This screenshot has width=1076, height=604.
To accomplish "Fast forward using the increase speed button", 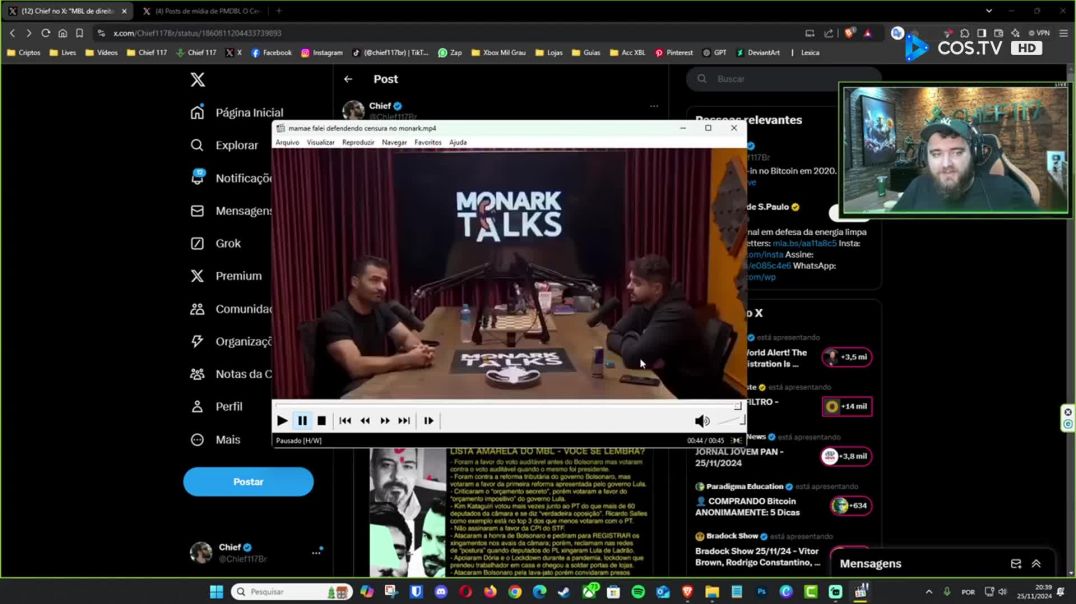I will [x=385, y=420].
